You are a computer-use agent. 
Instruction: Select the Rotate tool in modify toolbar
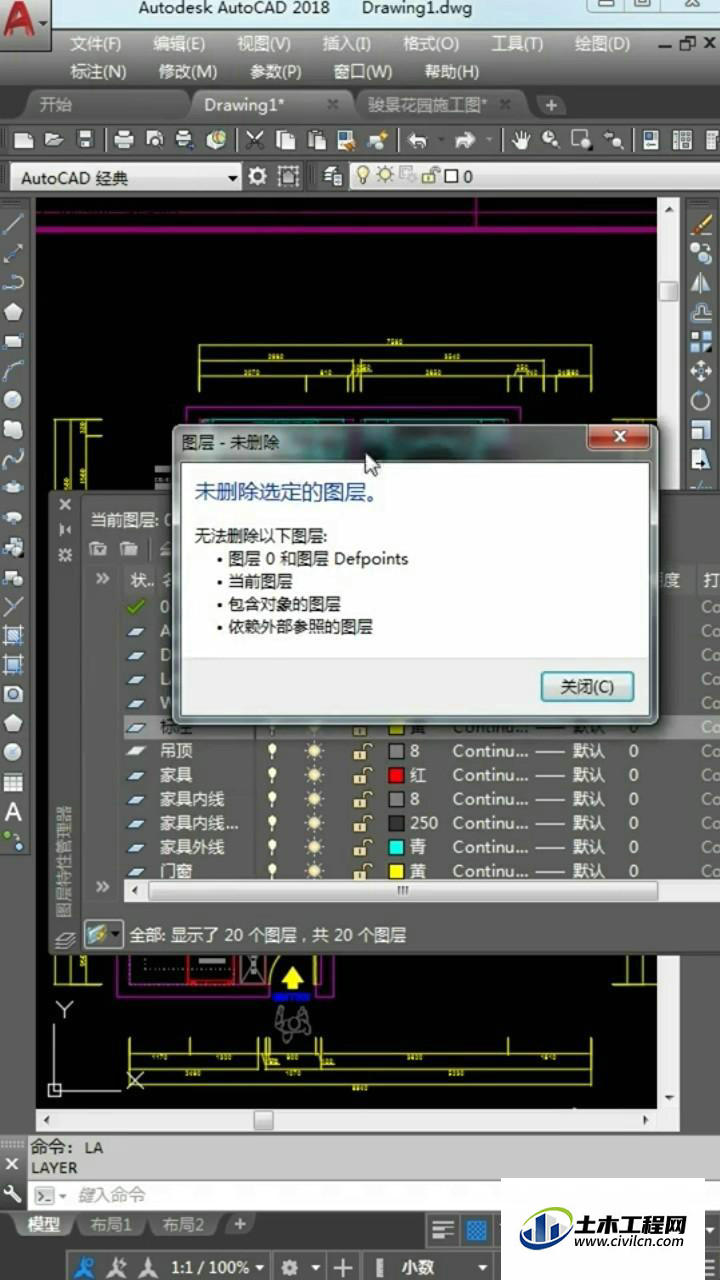click(701, 400)
